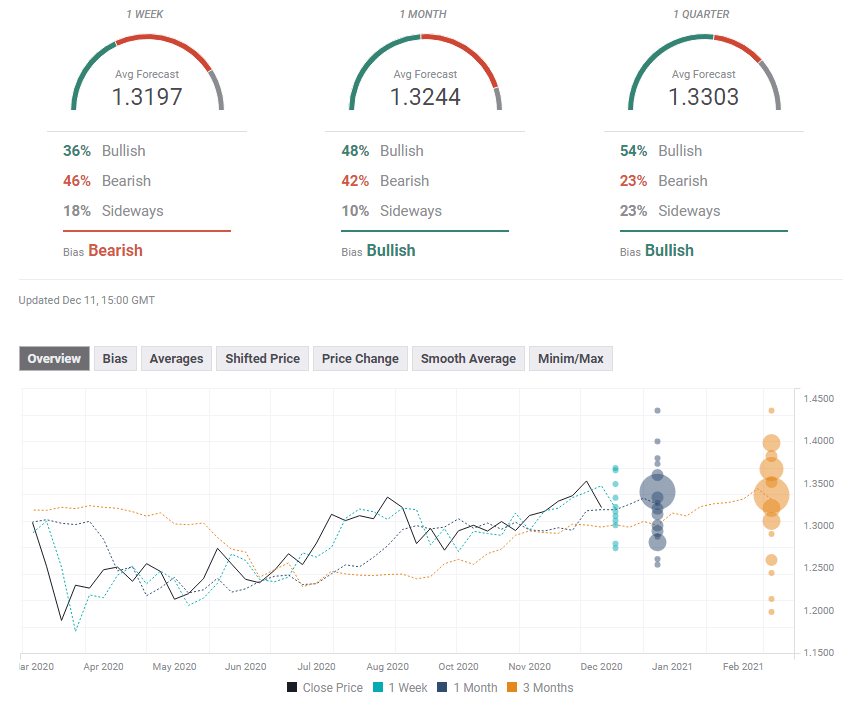Click the 1 Month forecast gauge
The image size is (863, 708).
[x=425, y=72]
